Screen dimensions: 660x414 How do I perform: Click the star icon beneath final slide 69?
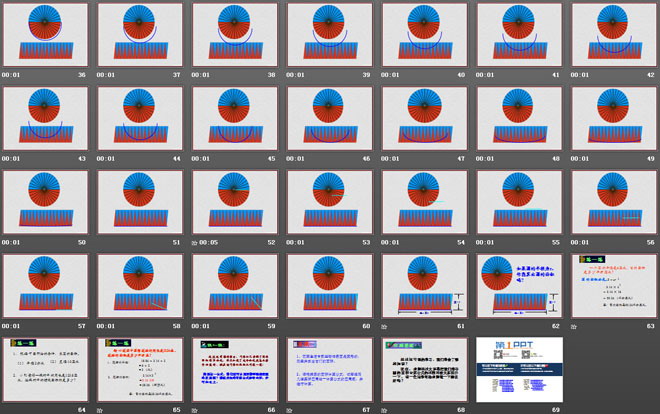(x=481, y=409)
